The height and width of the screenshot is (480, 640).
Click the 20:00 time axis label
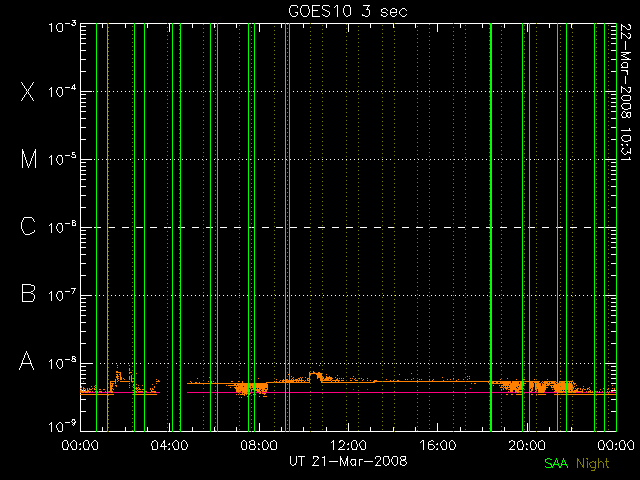click(x=527, y=444)
